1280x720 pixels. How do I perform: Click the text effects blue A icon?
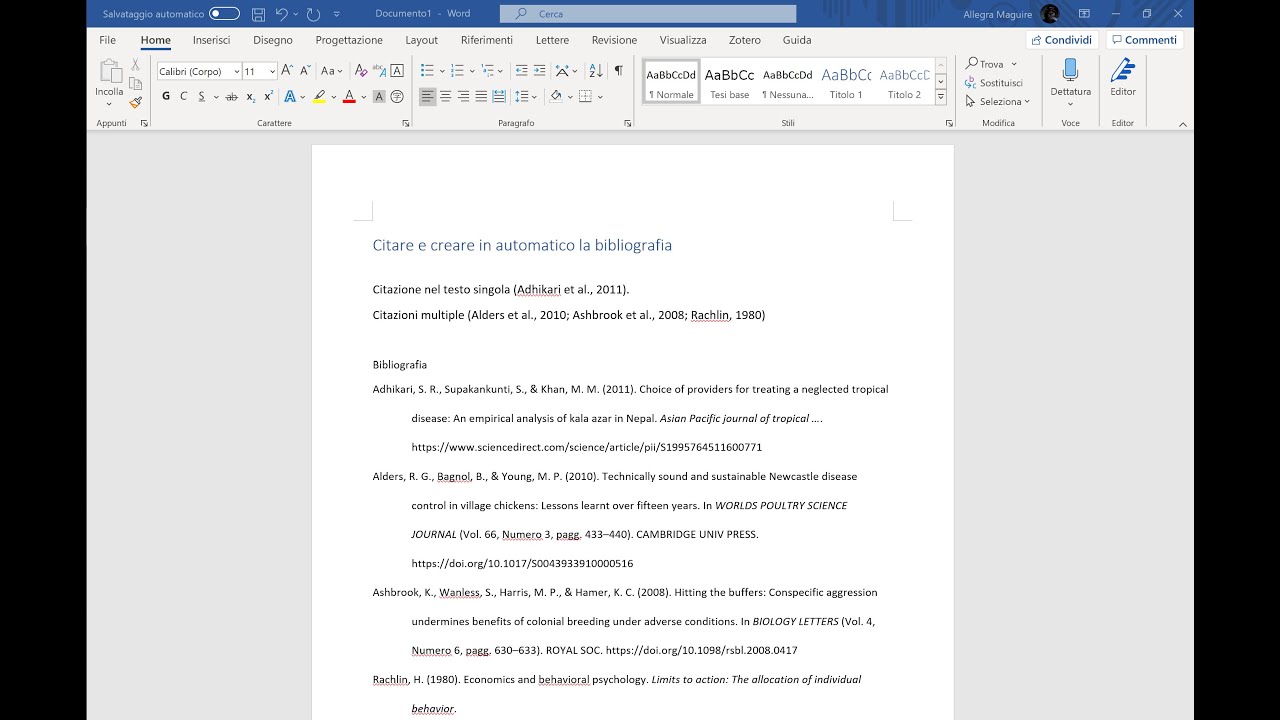coord(289,97)
